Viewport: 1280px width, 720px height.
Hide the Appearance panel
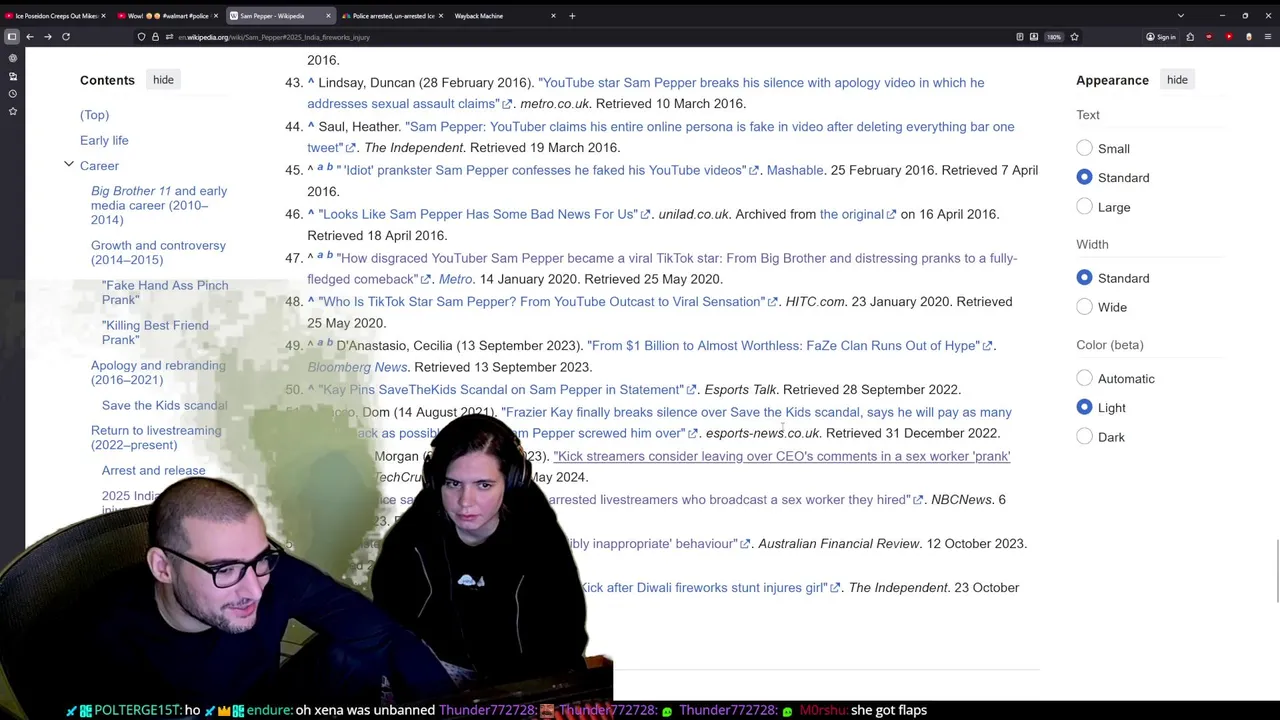1177,80
